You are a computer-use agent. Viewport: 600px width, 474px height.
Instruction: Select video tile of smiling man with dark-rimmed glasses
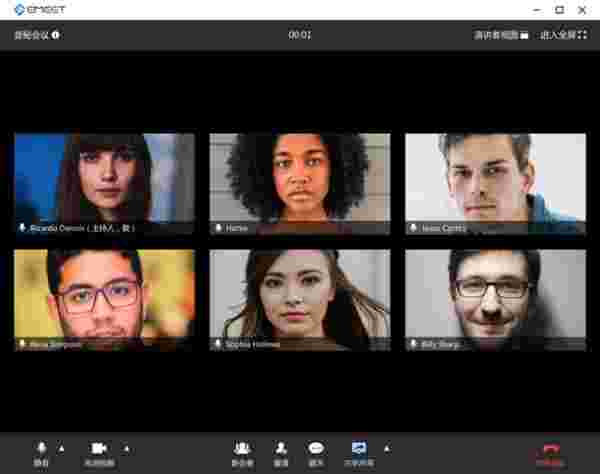tap(496, 300)
